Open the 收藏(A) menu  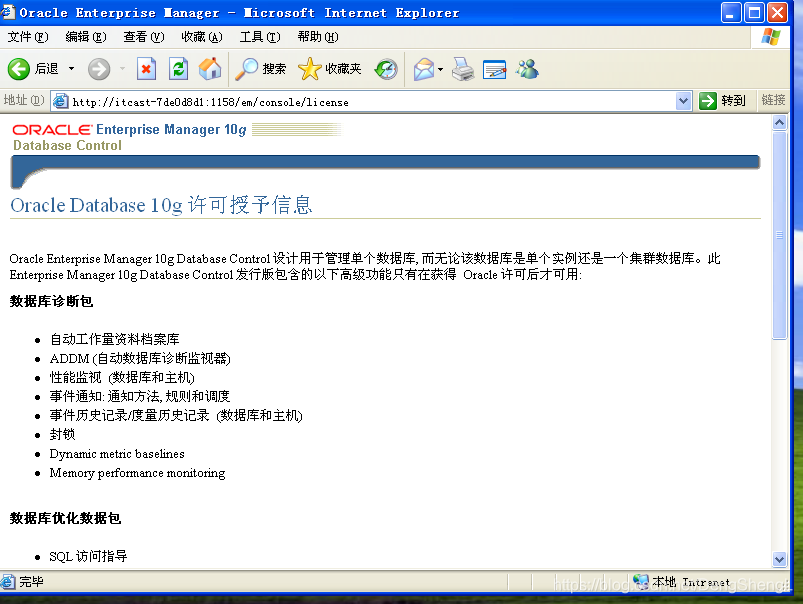[202, 37]
